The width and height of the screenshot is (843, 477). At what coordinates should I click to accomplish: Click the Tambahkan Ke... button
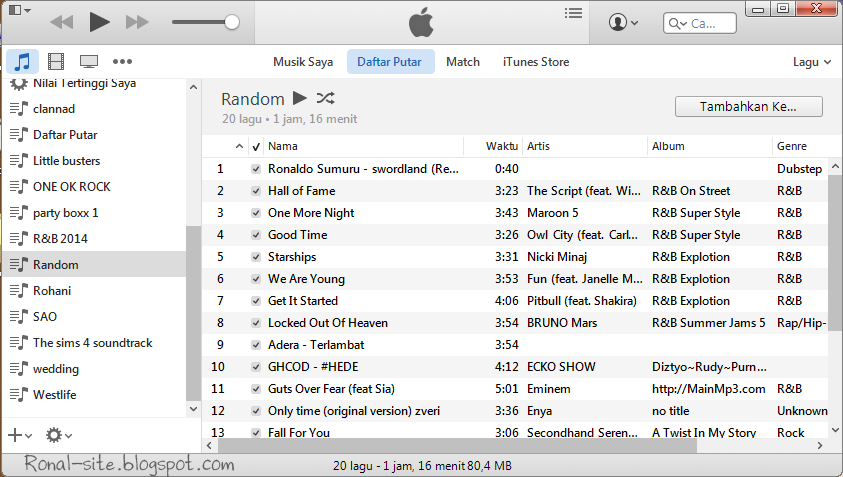(x=748, y=106)
